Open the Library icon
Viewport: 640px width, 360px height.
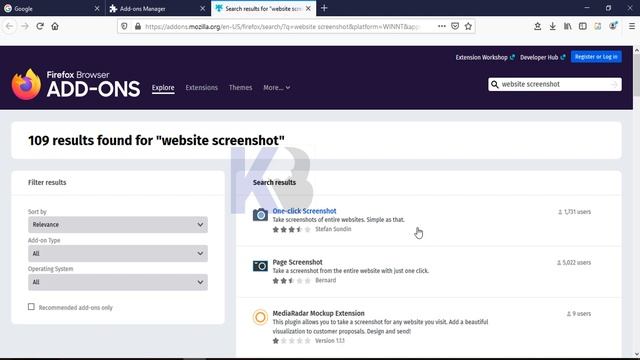568,26
